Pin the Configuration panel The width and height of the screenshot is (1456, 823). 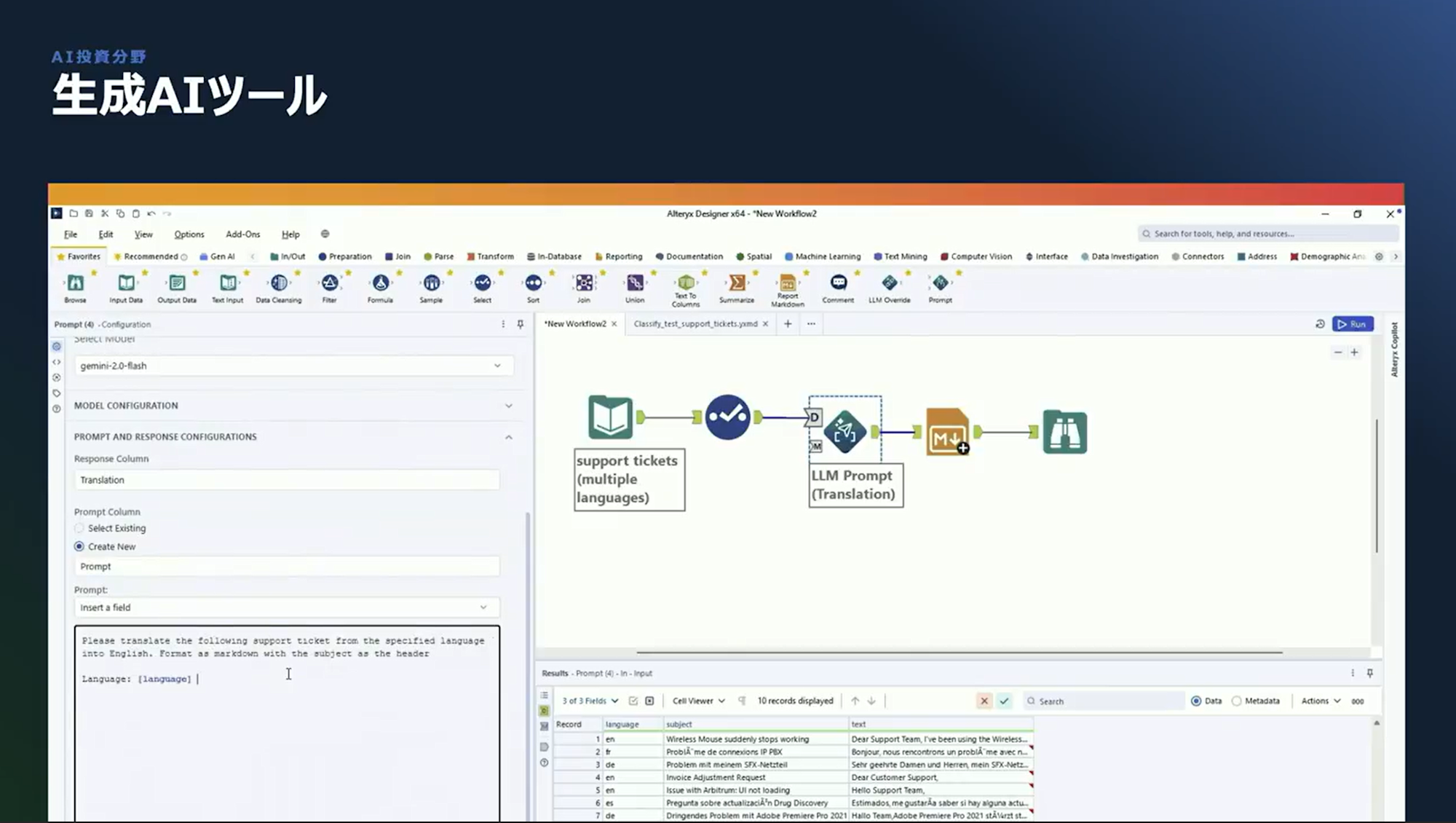[521, 324]
